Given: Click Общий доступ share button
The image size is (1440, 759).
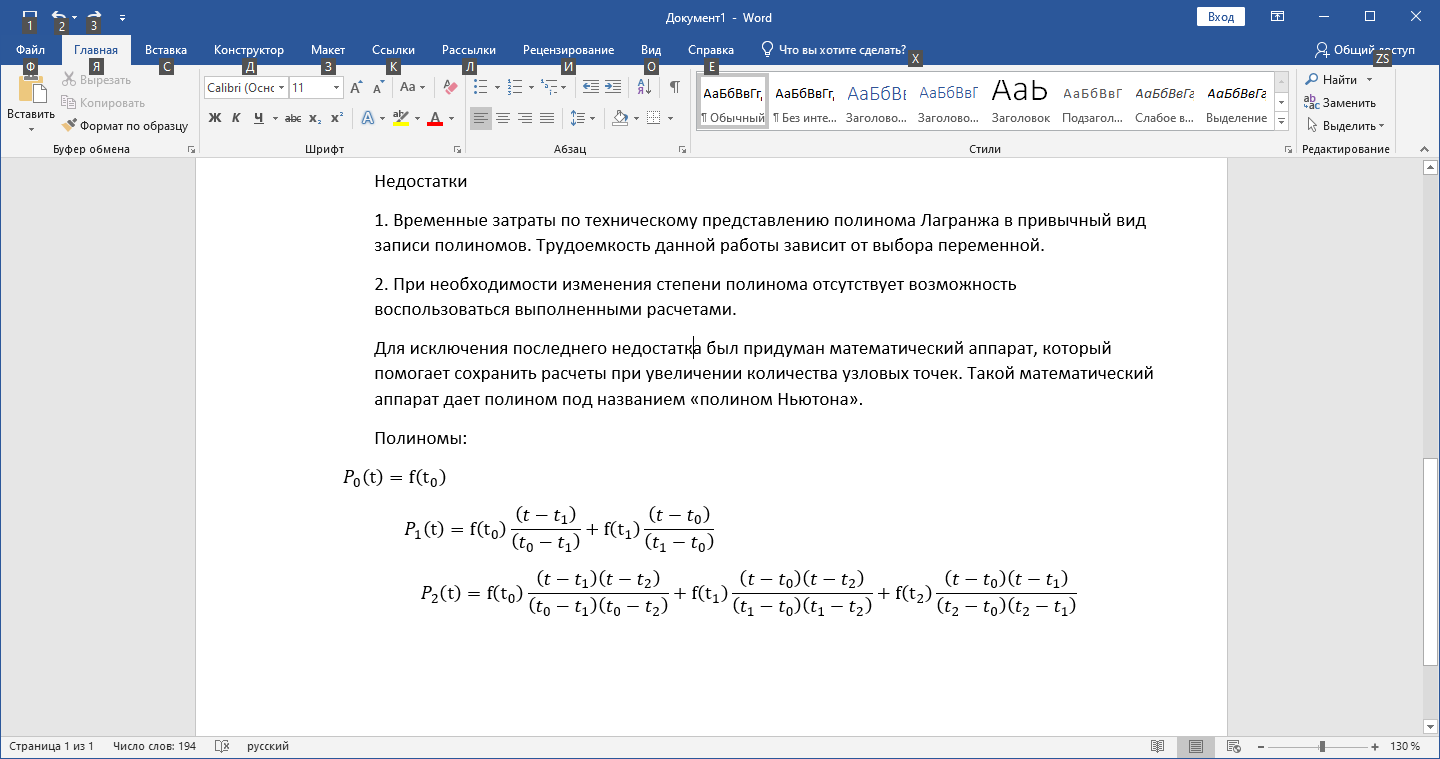Looking at the screenshot, I should point(1365,50).
